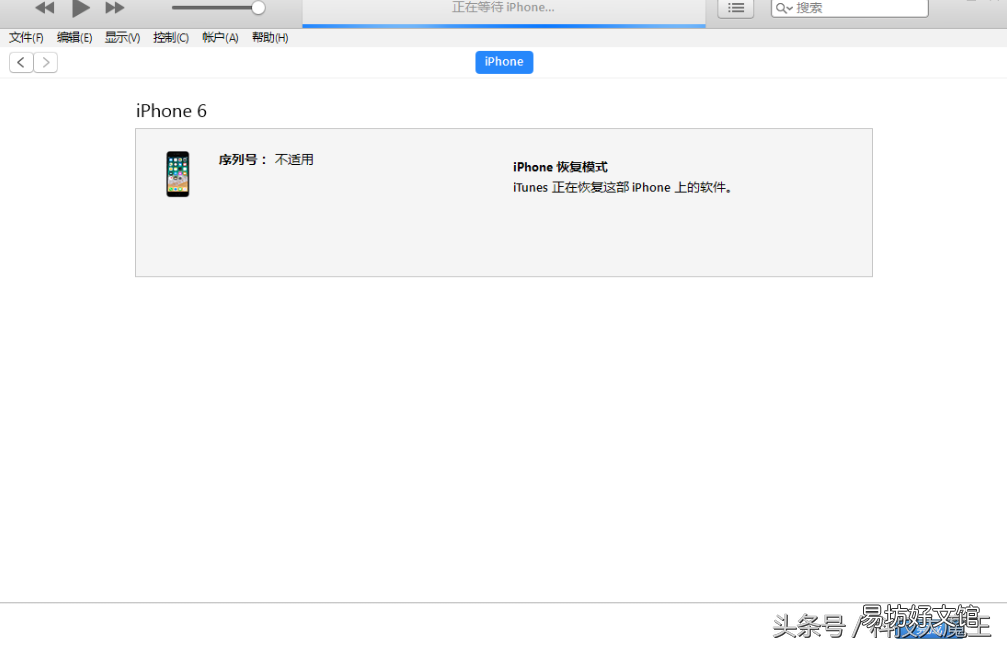
Task: Click the fast-forward next track button
Action: [115, 8]
